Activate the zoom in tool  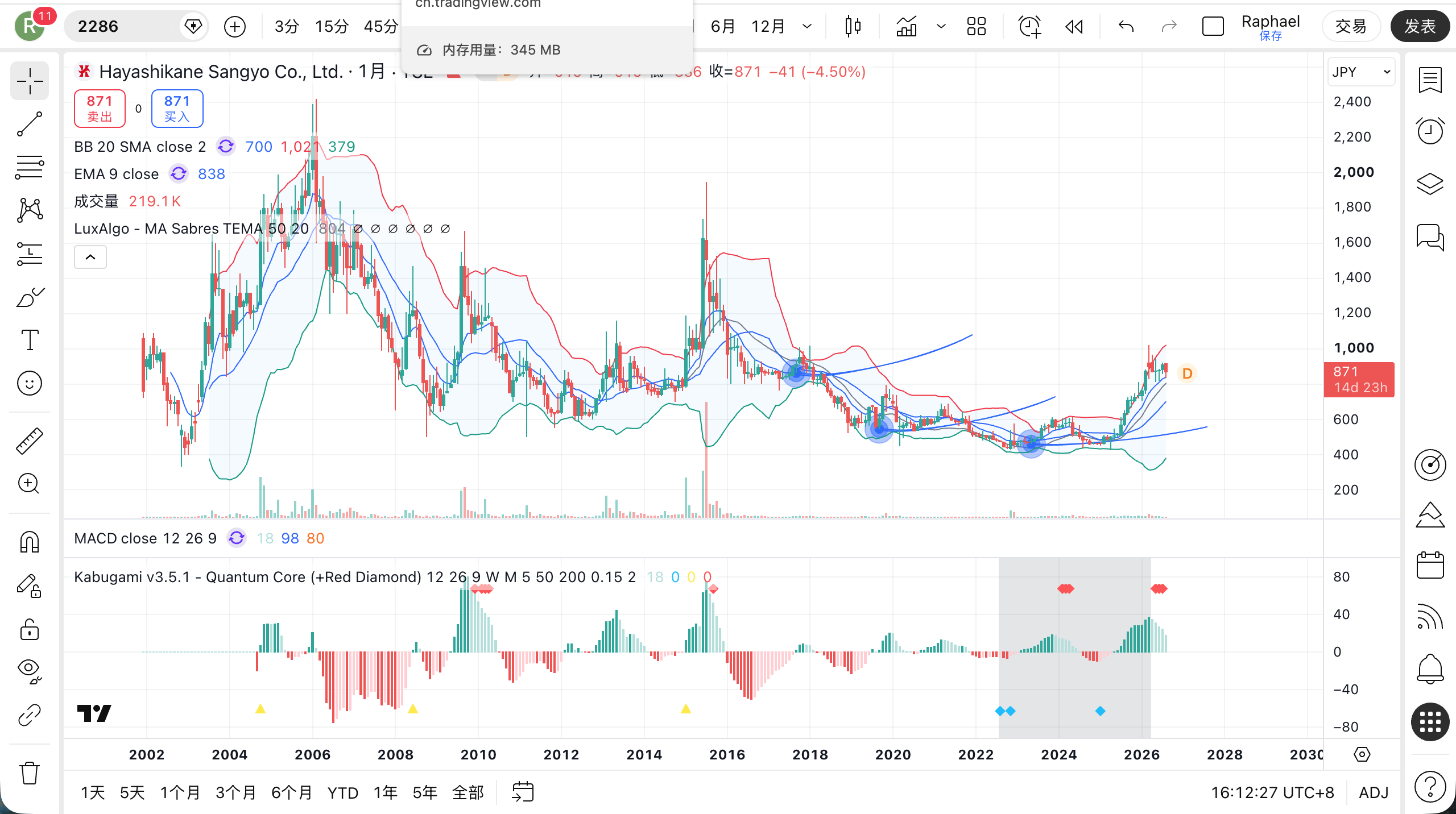30,484
